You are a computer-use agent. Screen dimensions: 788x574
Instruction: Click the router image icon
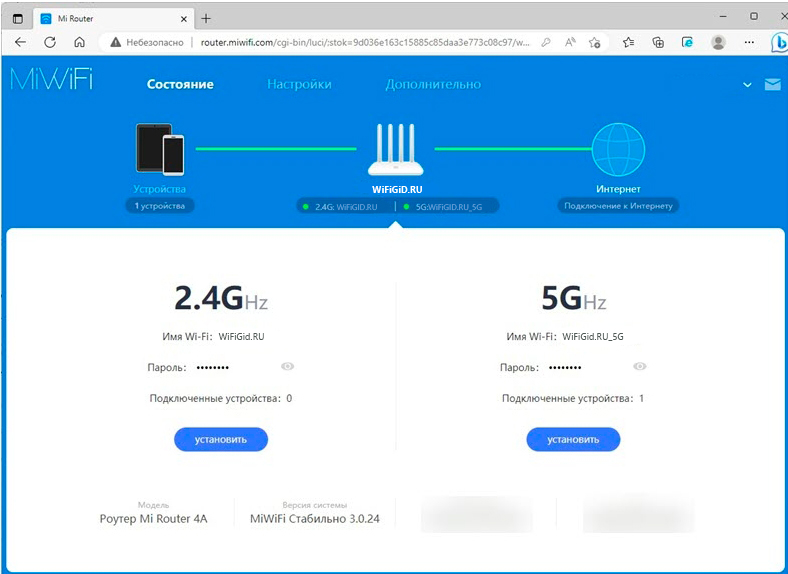point(396,149)
